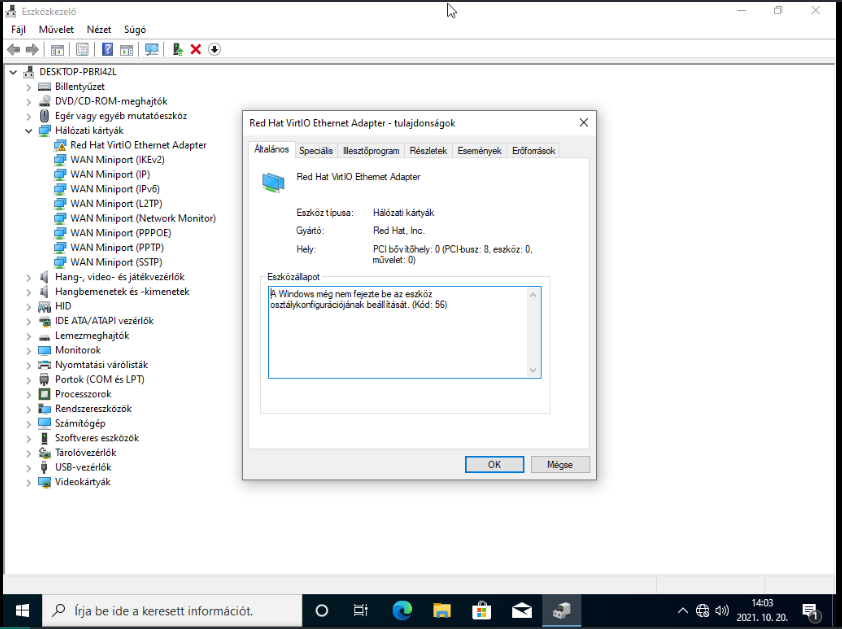
Task: Select the Red Hat VirtIO Ethernet Adapter tree item
Action: pyautogui.click(x=138, y=145)
